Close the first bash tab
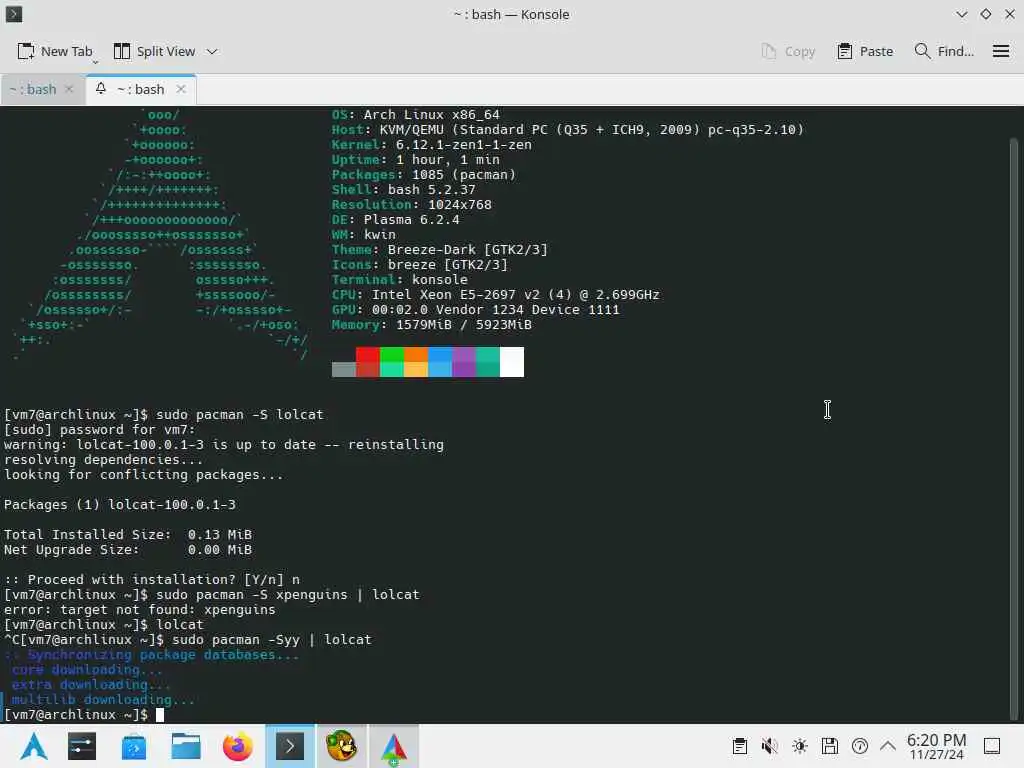 point(69,89)
